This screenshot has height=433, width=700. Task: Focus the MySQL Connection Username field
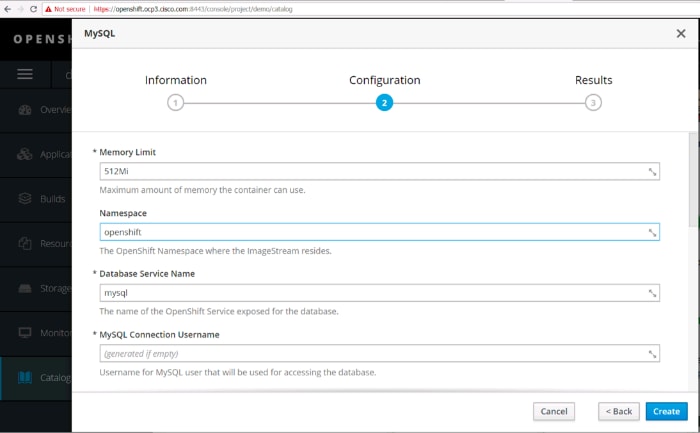pos(379,354)
